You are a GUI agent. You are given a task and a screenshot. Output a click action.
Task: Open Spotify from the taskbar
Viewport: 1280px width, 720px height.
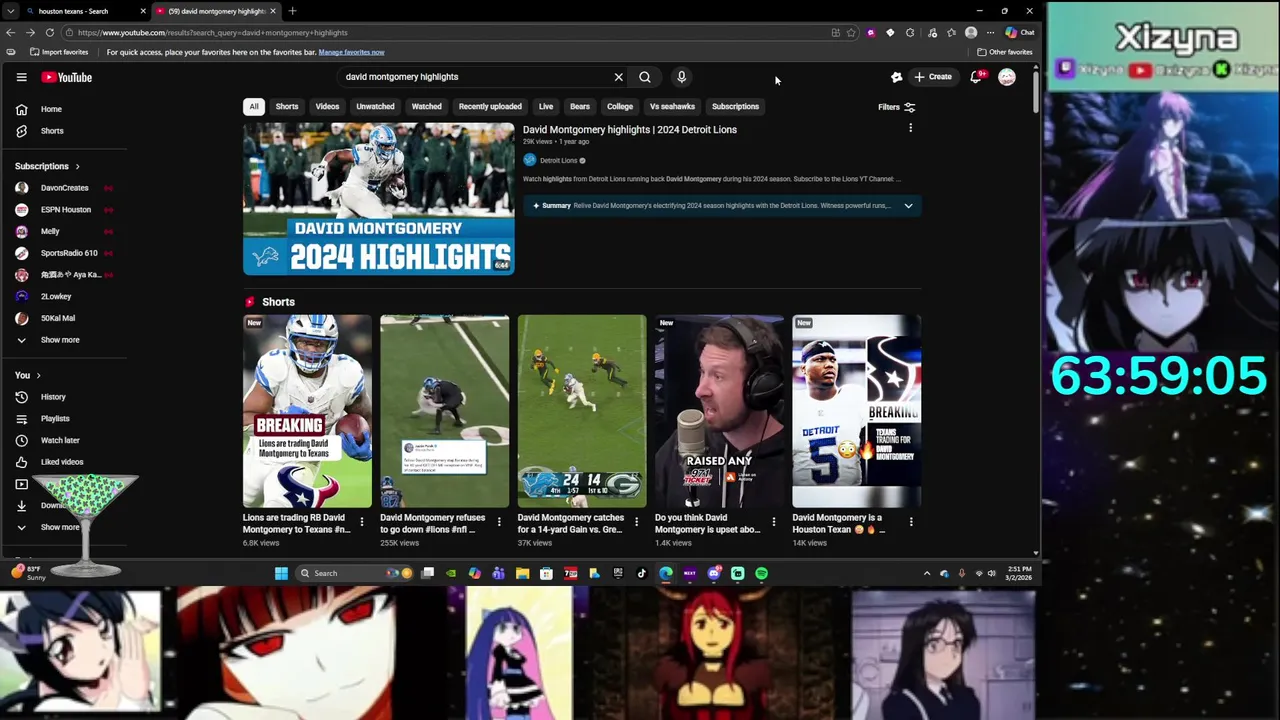pos(761,573)
